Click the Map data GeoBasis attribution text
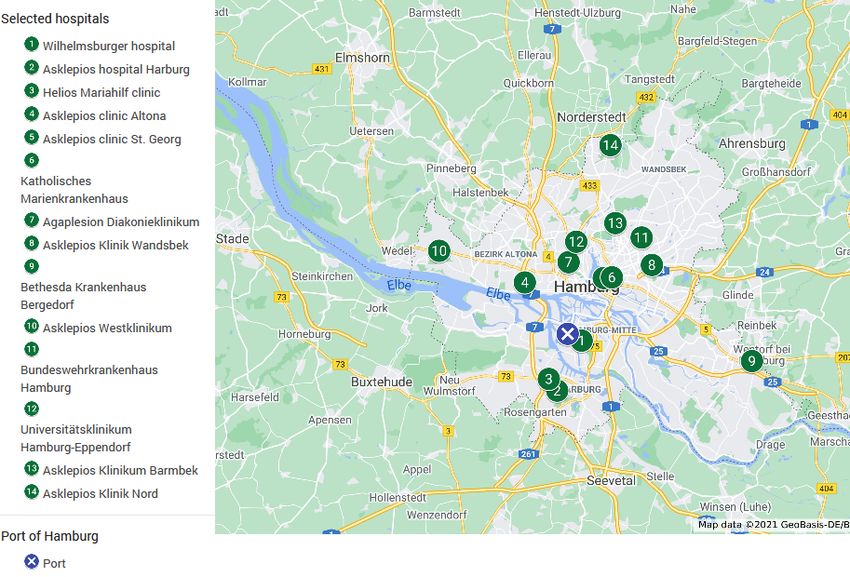Image resolution: width=850 pixels, height=577 pixels. click(774, 524)
